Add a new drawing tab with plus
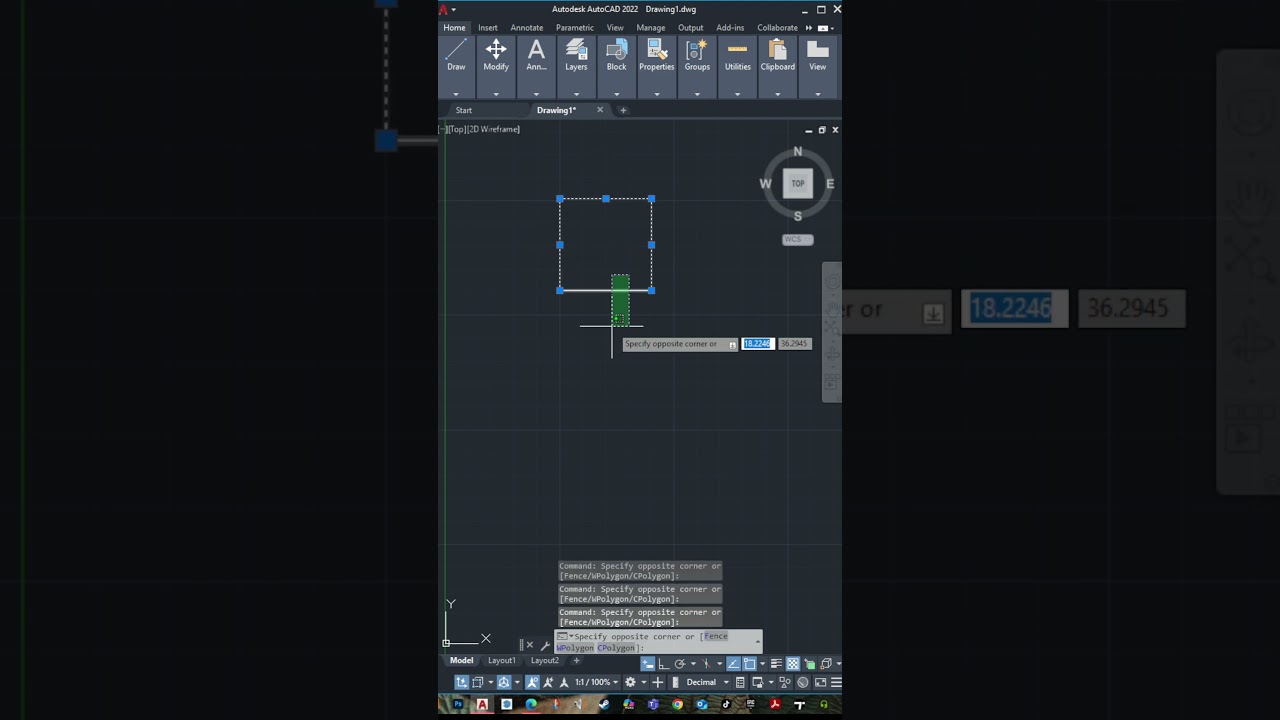Viewport: 1280px width, 720px height. pos(623,110)
